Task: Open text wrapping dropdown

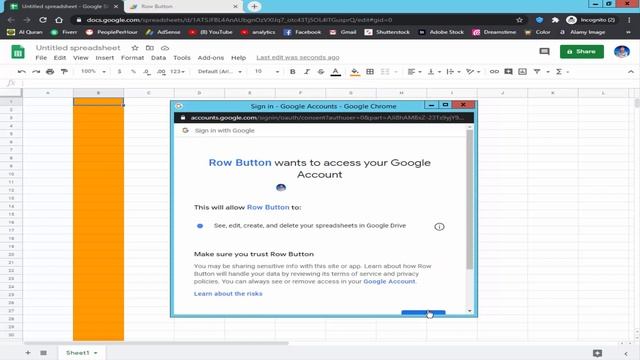Action: point(453,71)
